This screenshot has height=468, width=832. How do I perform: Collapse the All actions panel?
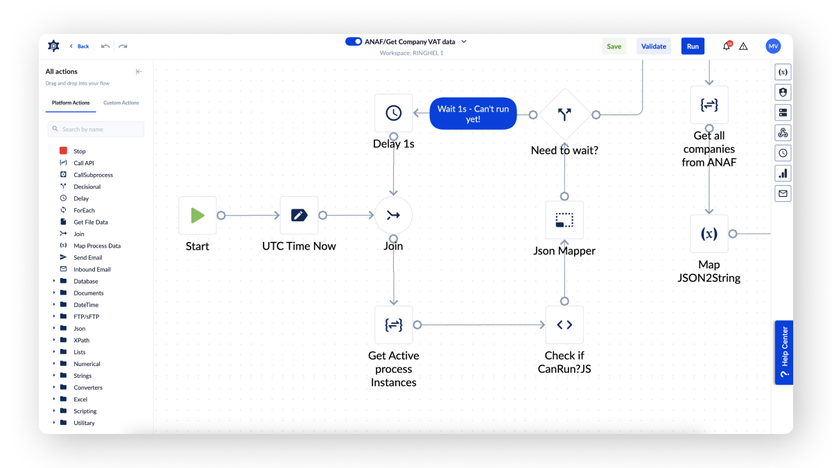pyautogui.click(x=138, y=72)
